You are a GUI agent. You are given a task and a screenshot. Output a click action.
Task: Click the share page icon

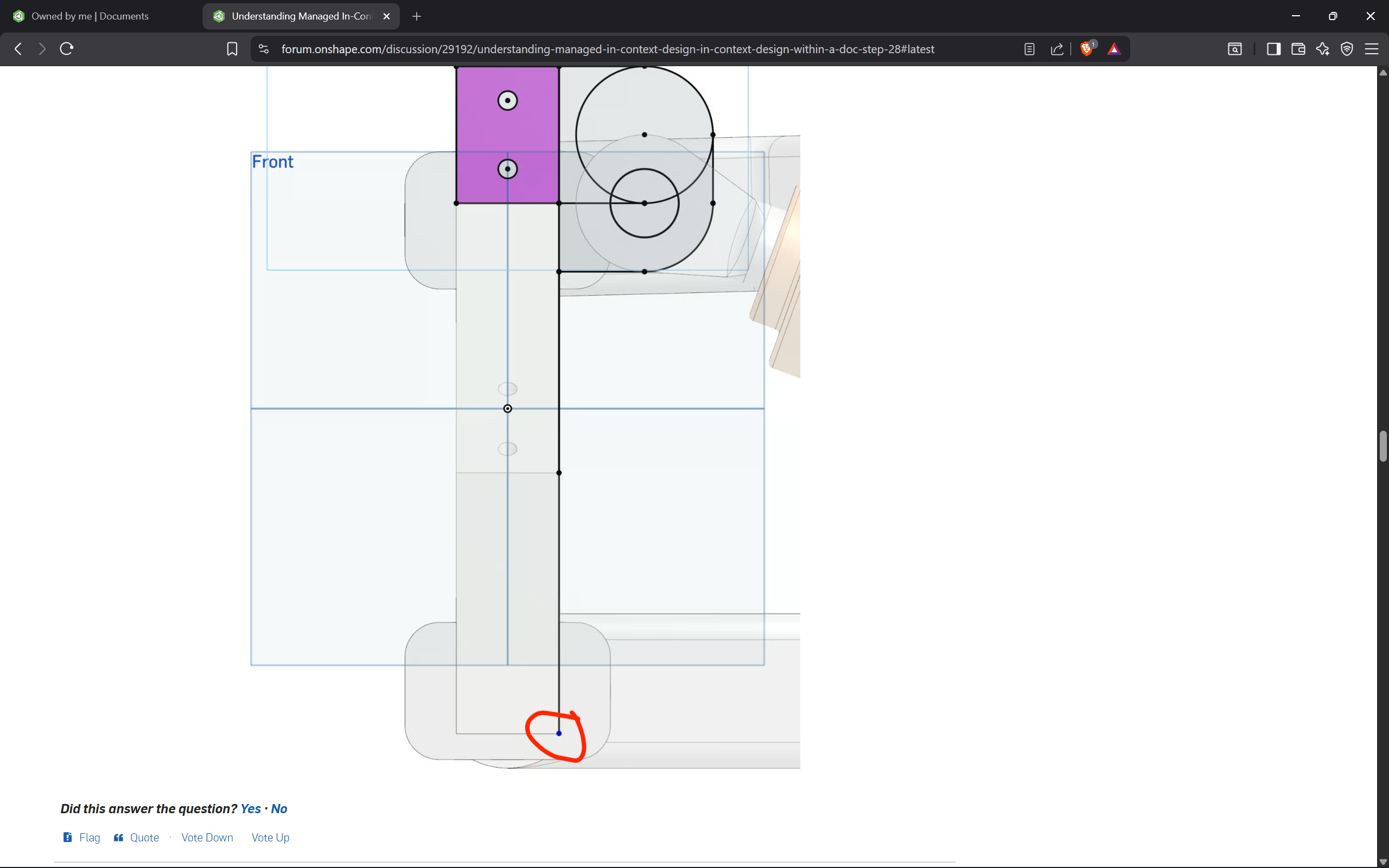coord(1057,49)
